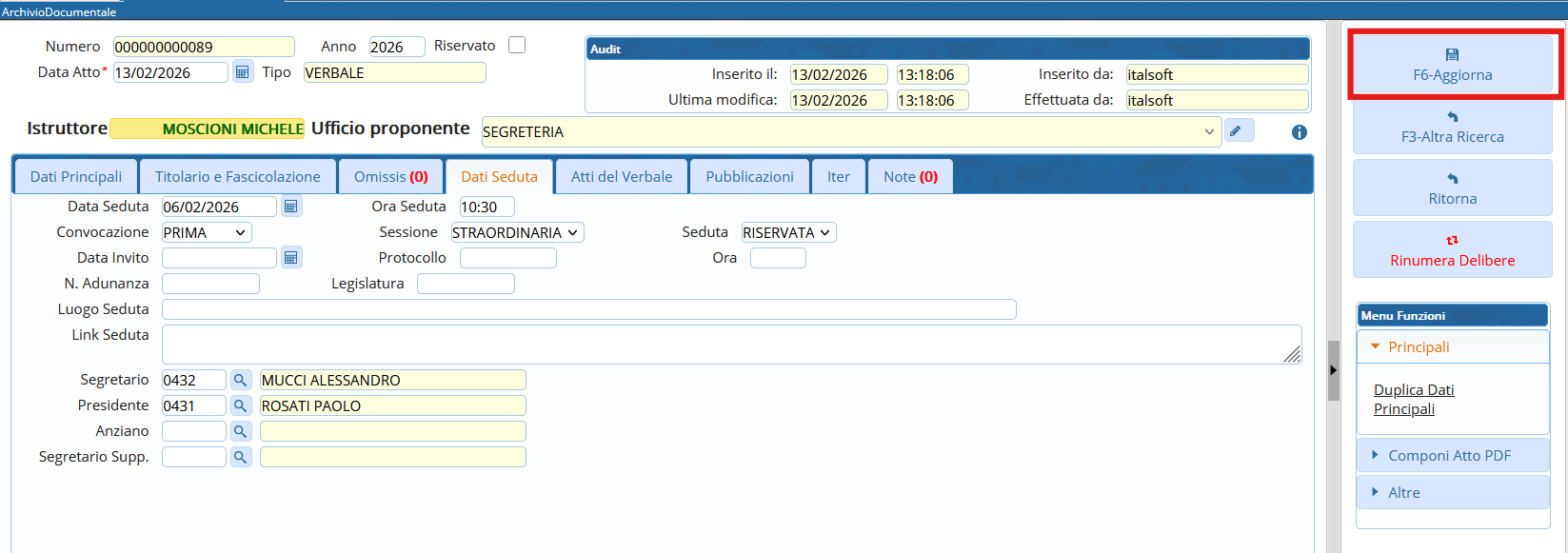Open calendar picker for Data Invito
Image resolution: width=1568 pixels, height=553 pixels.
point(291,258)
